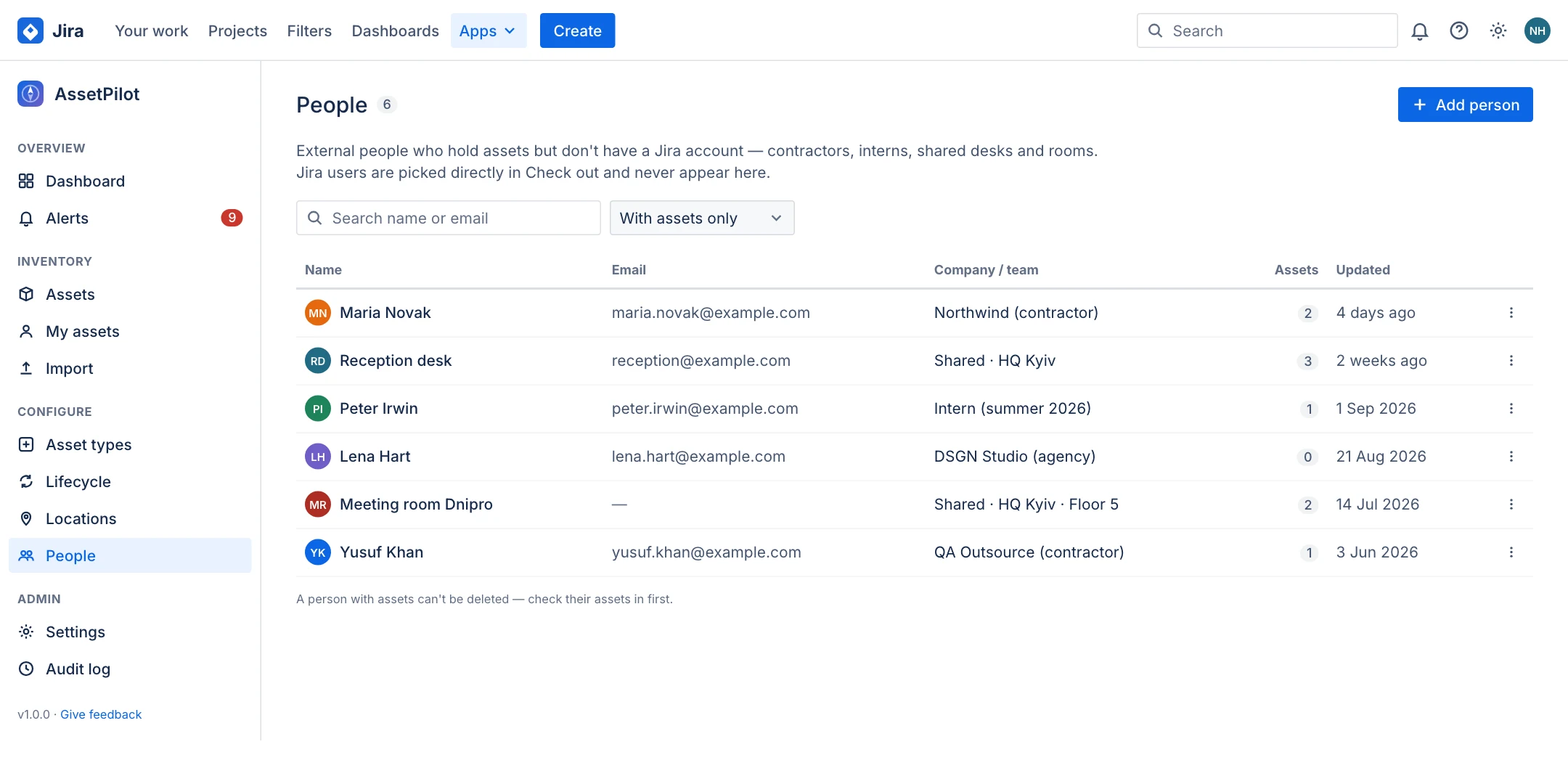This screenshot has width=1568, height=784.
Task: Open My assets in the sidebar
Action: click(130, 331)
